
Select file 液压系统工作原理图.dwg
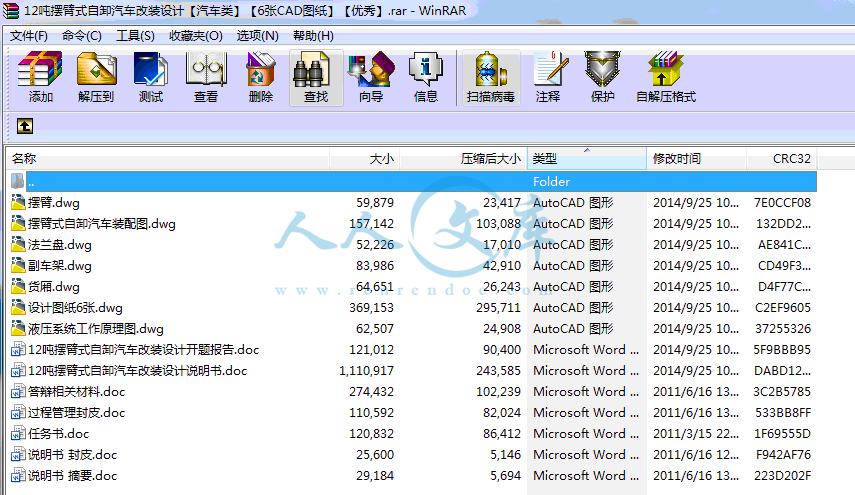pyautogui.click(x=95, y=329)
